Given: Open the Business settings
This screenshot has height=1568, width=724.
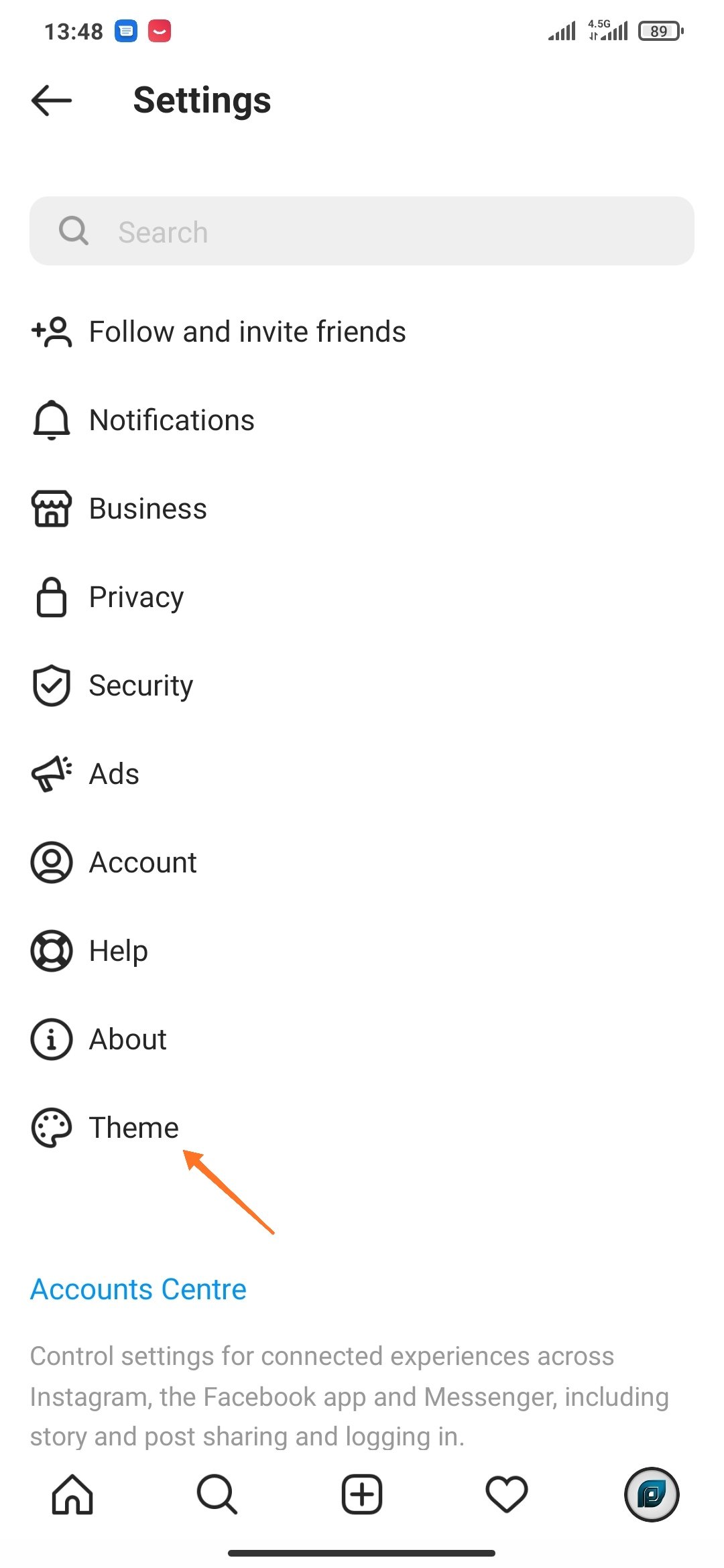Looking at the screenshot, I should pos(148,509).
